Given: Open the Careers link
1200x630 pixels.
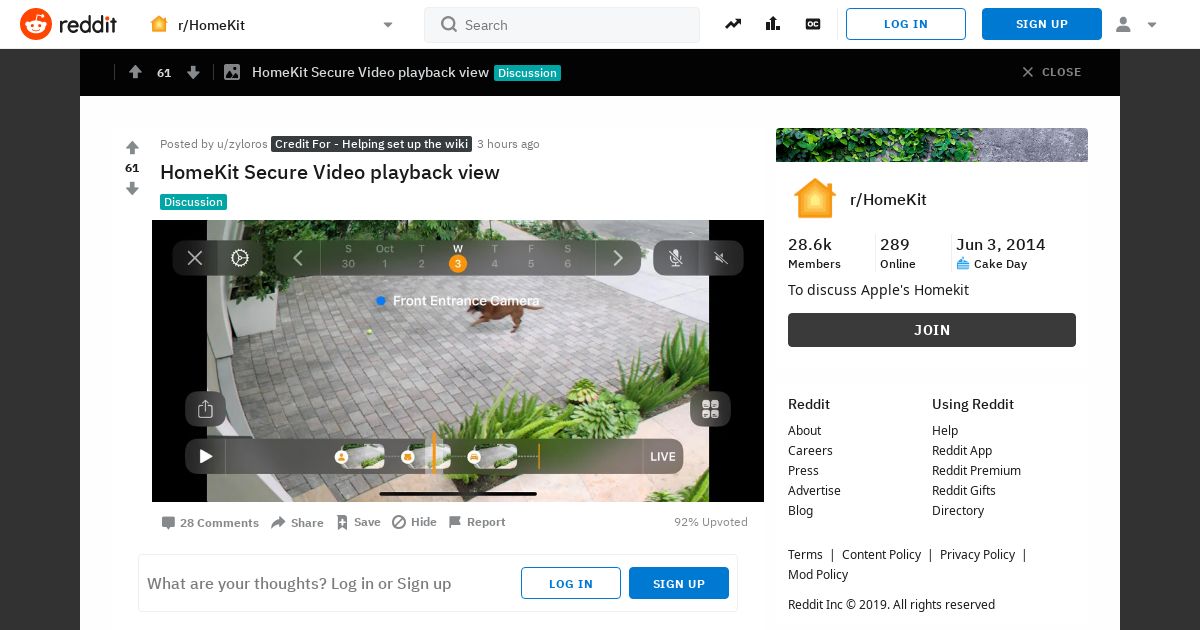Looking at the screenshot, I should tap(810, 450).
